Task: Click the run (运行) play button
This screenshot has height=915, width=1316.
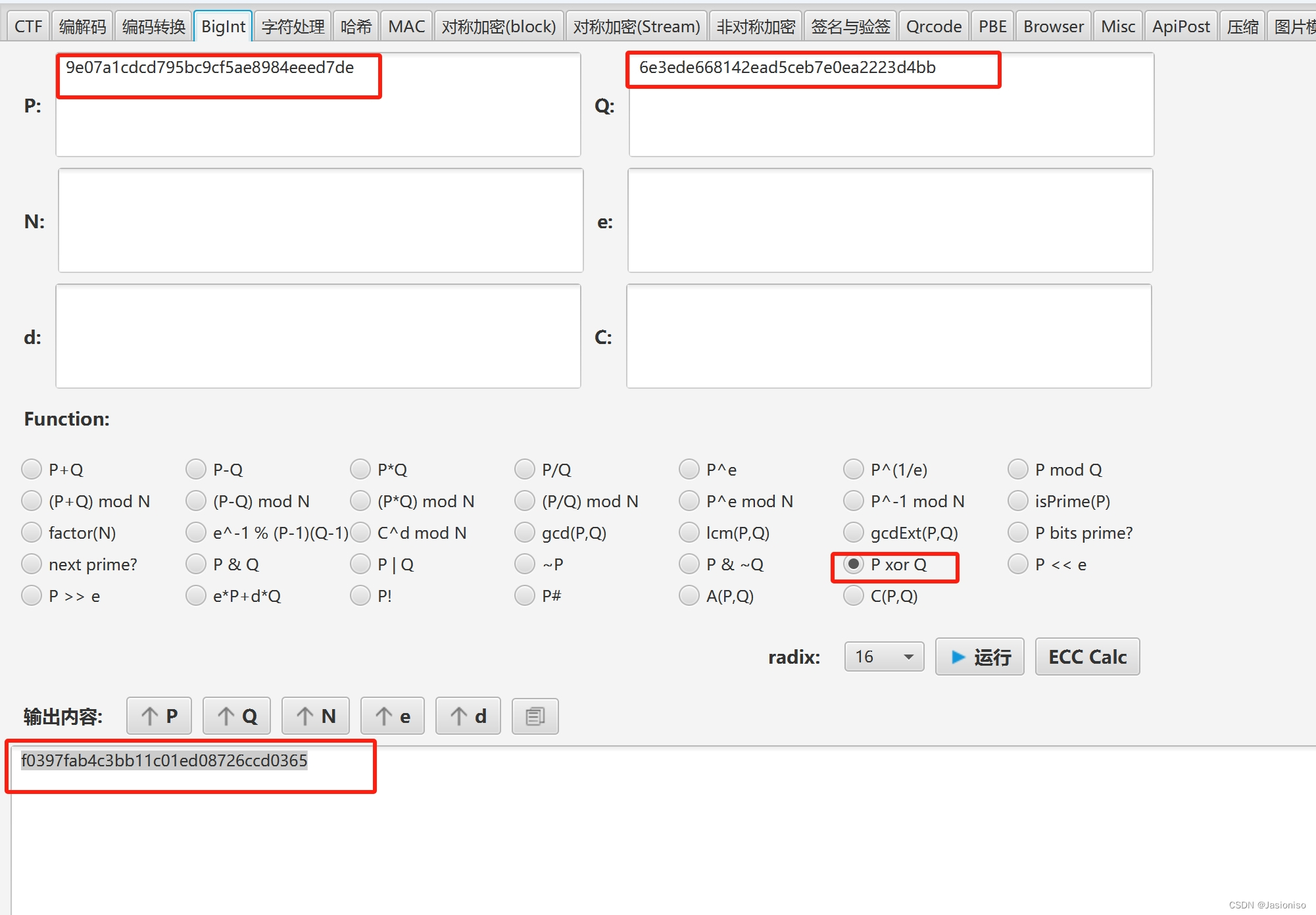Action: [x=979, y=656]
